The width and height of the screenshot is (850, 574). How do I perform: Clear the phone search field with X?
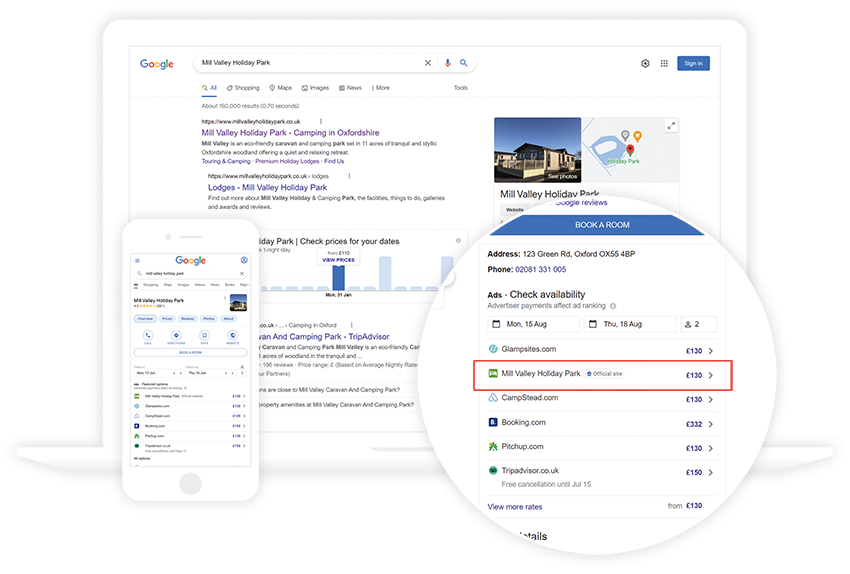click(x=242, y=274)
